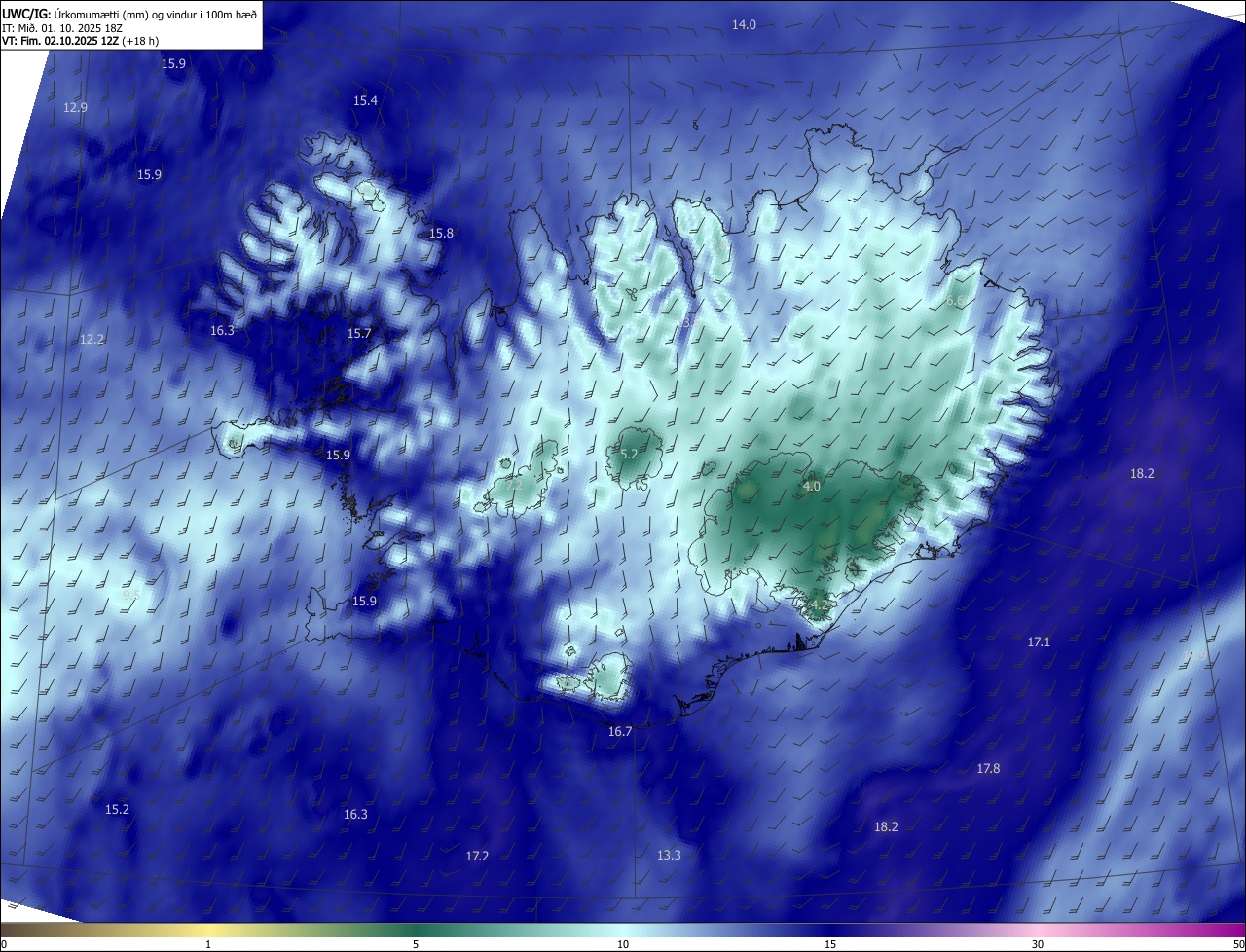Click the 15.8 value on the map
The height and width of the screenshot is (952, 1246).
[441, 233]
